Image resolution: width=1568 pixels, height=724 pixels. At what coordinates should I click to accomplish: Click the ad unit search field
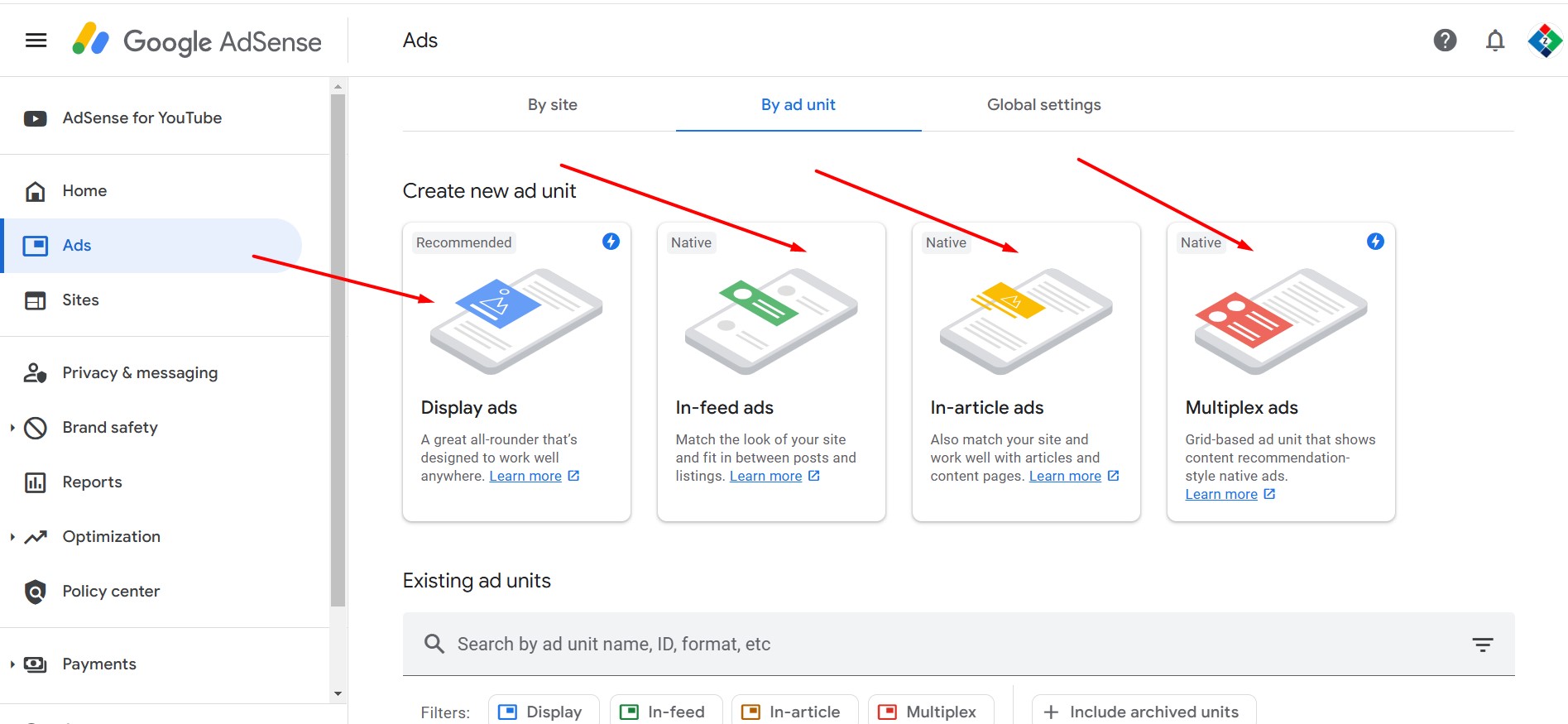[910, 645]
